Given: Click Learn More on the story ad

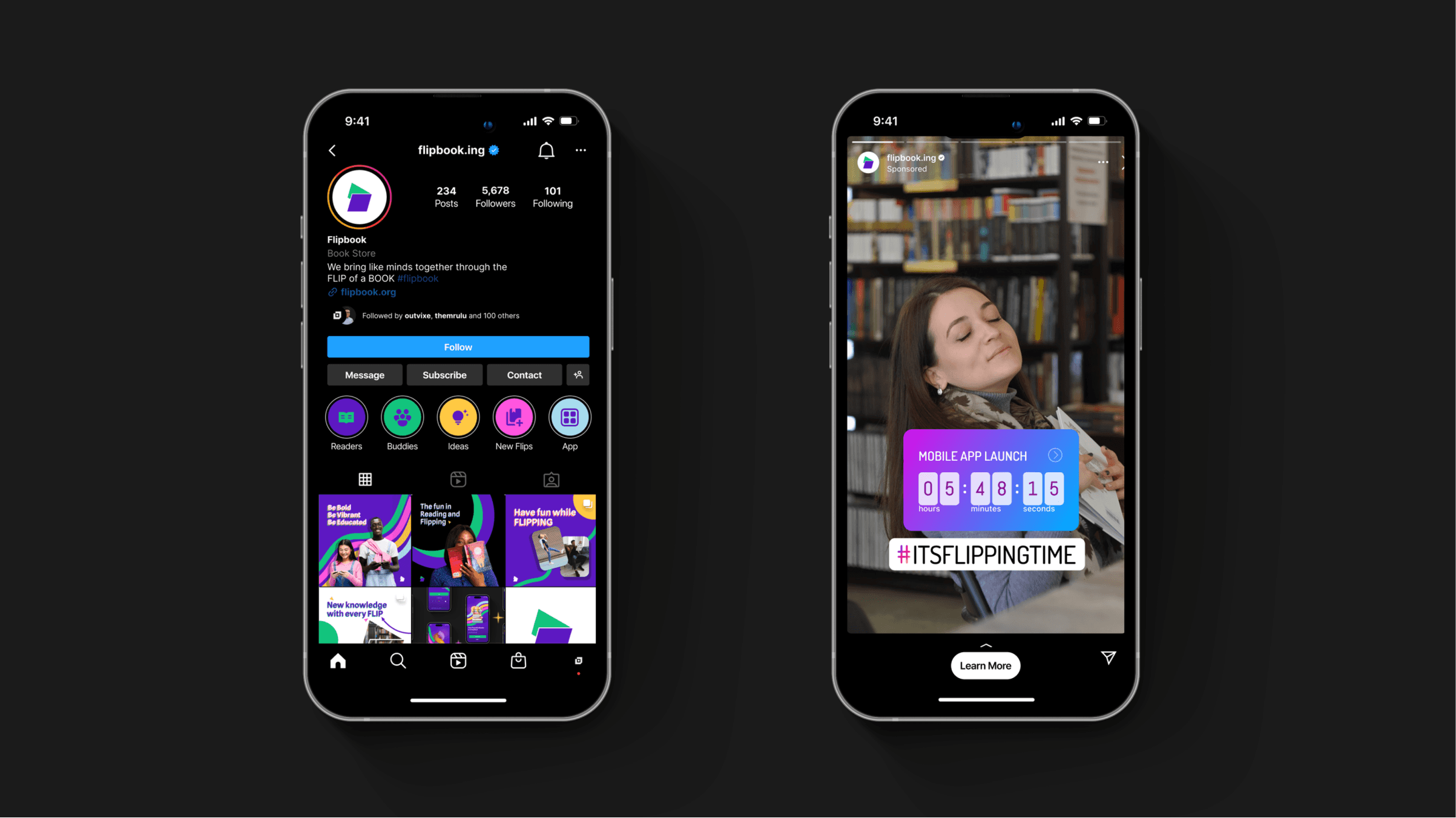Looking at the screenshot, I should [x=984, y=665].
